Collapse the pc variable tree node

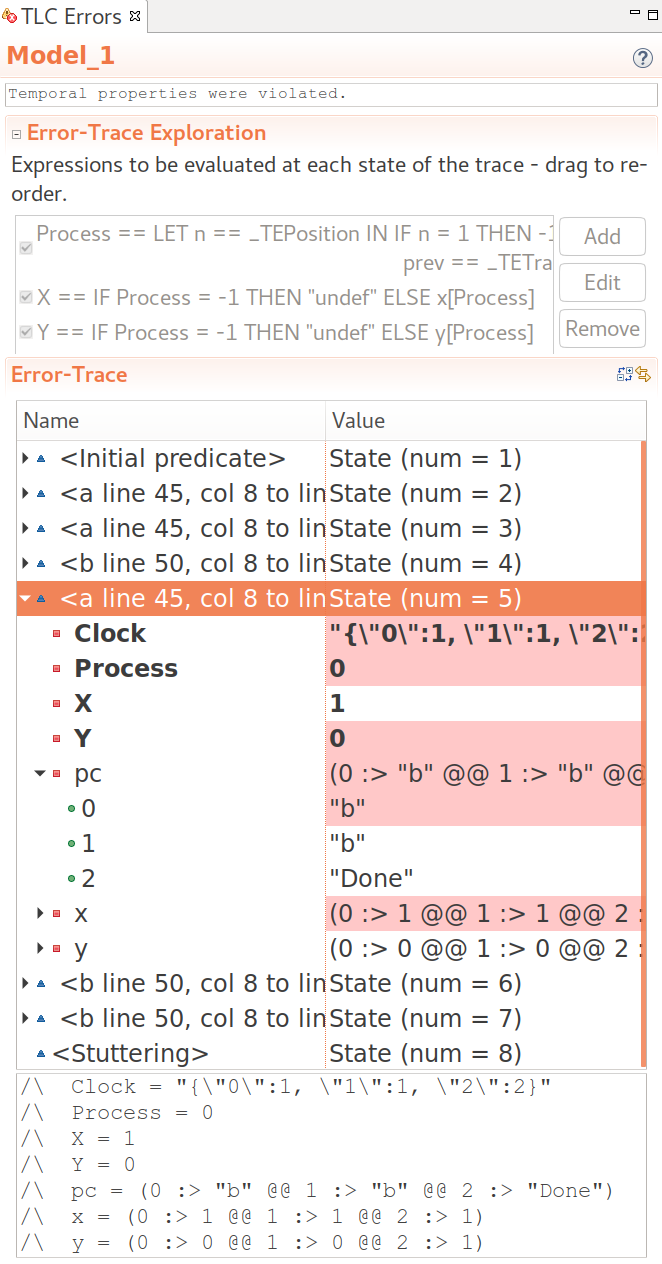pyautogui.click(x=40, y=774)
